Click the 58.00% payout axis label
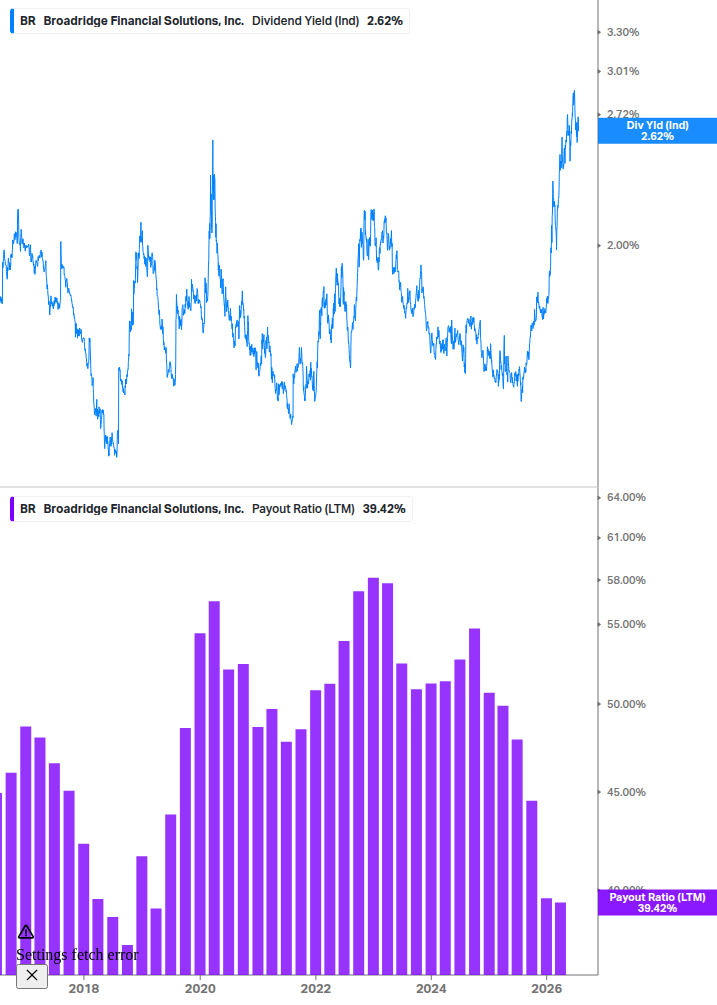717x1005 pixels. [x=626, y=580]
